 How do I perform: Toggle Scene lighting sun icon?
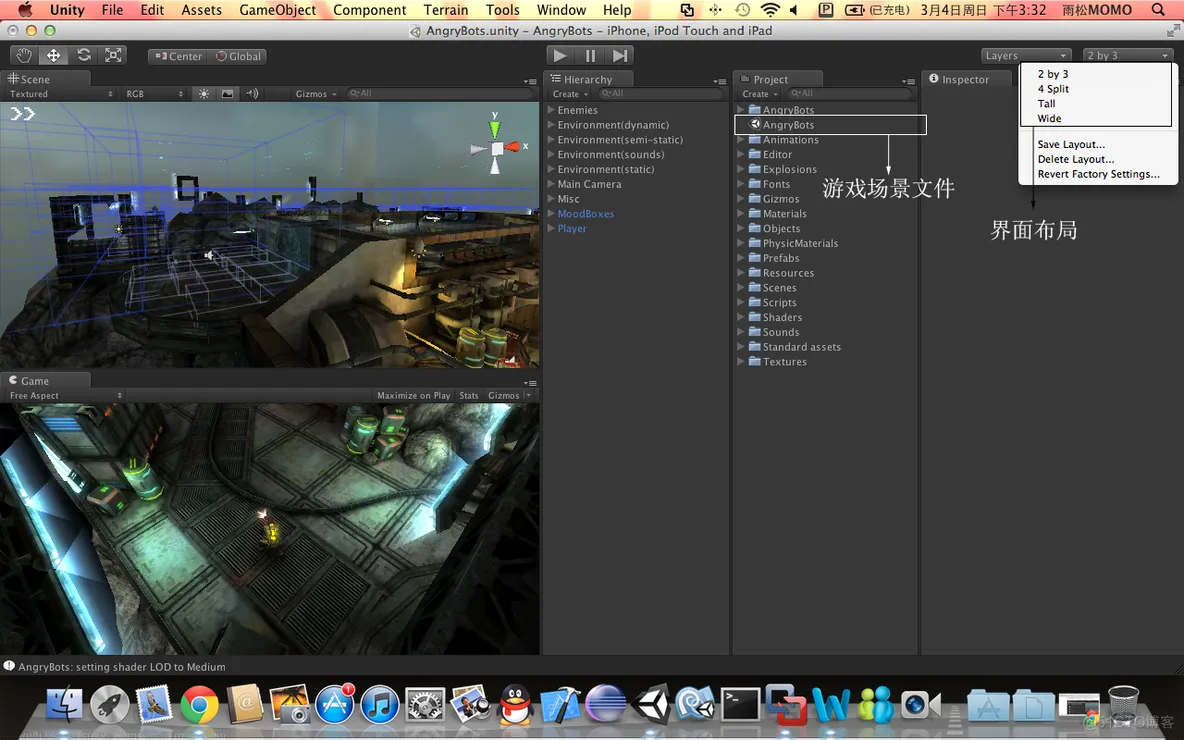[x=204, y=94]
